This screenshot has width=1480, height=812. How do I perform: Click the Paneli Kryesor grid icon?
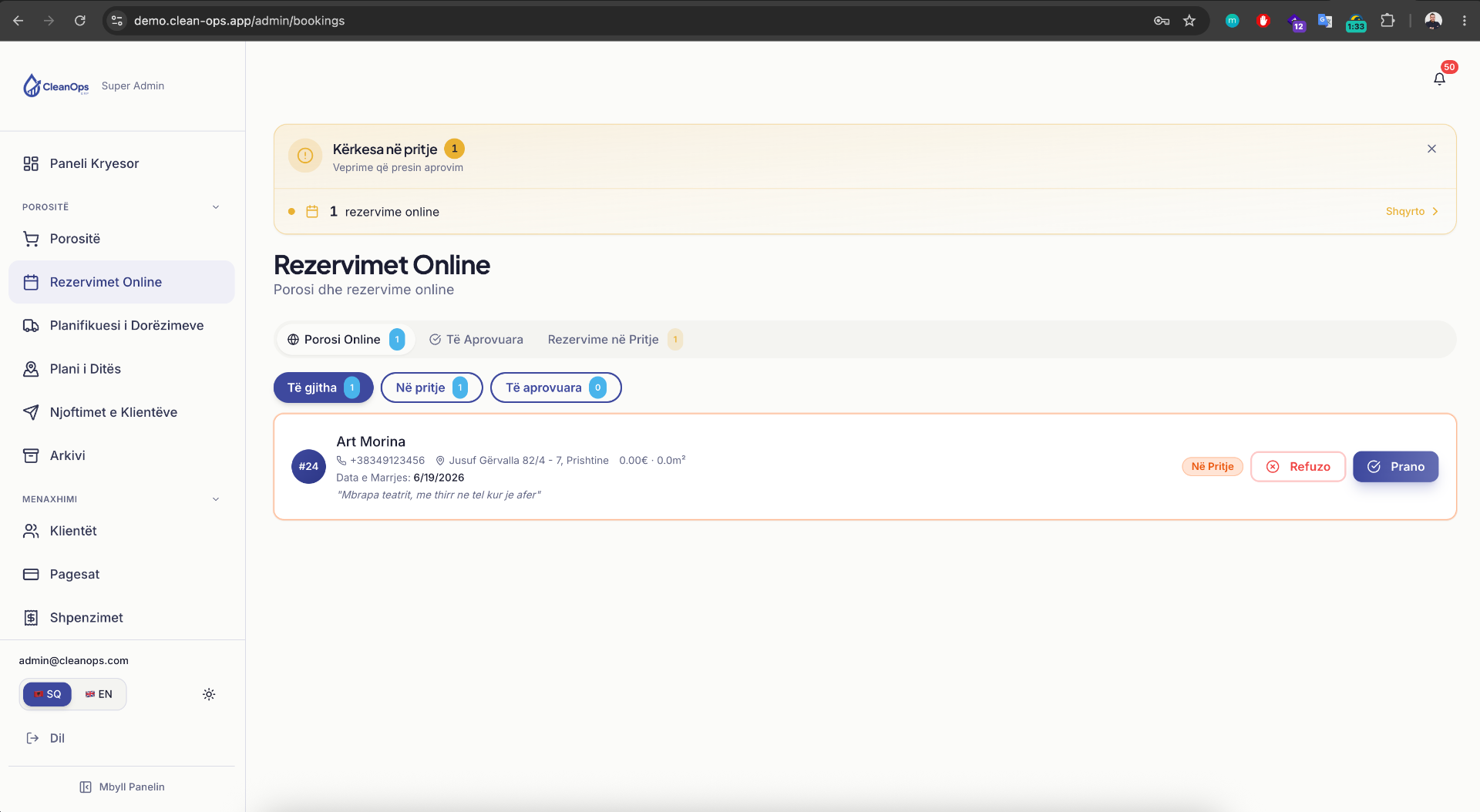31,163
